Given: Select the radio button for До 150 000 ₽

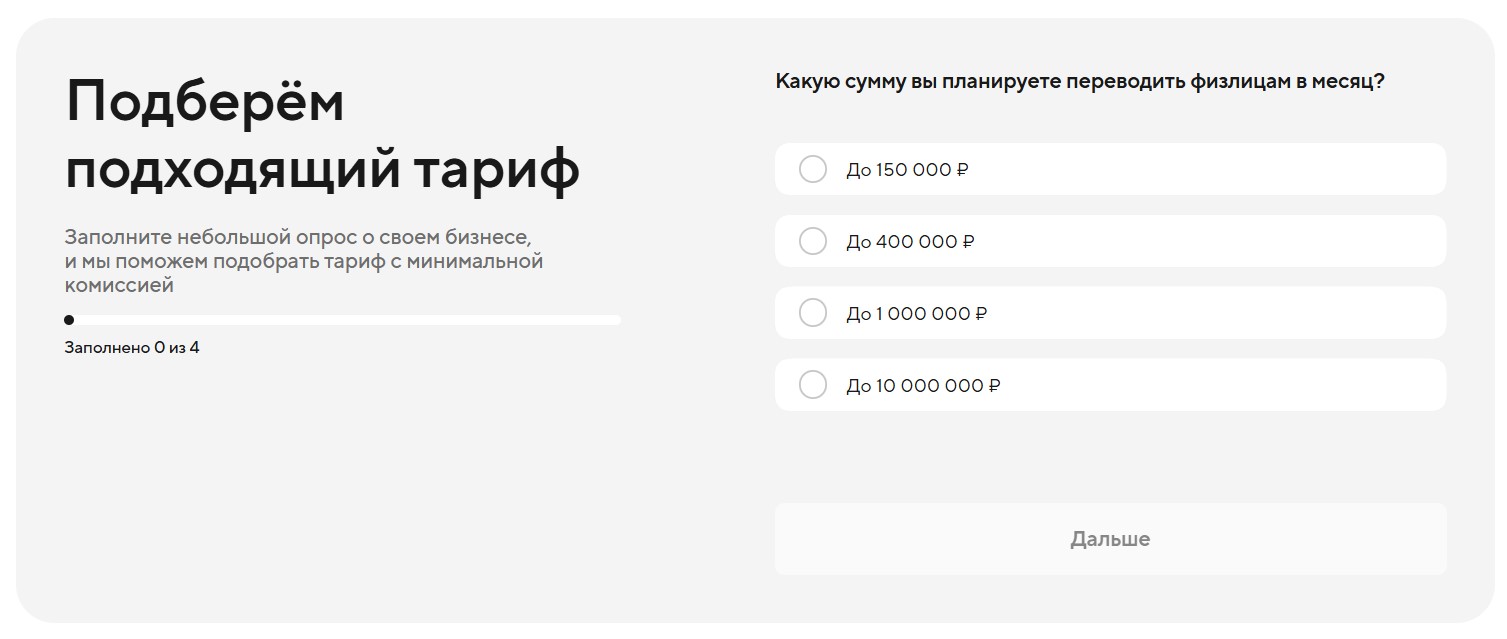Looking at the screenshot, I should pos(812,169).
